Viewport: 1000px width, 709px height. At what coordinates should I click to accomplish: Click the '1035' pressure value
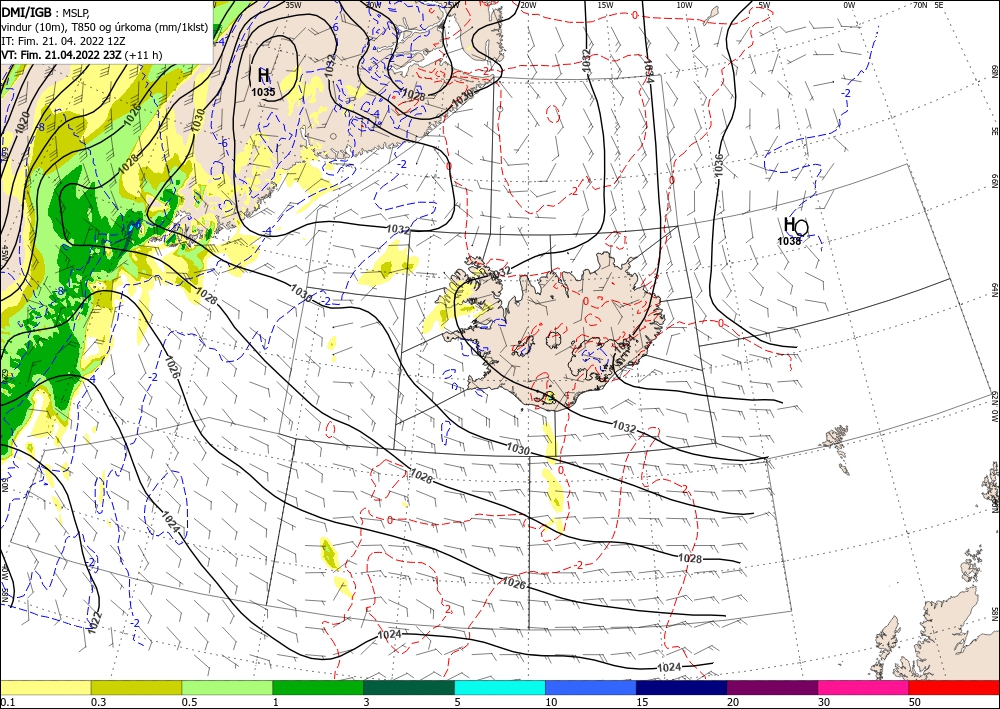pyautogui.click(x=263, y=92)
